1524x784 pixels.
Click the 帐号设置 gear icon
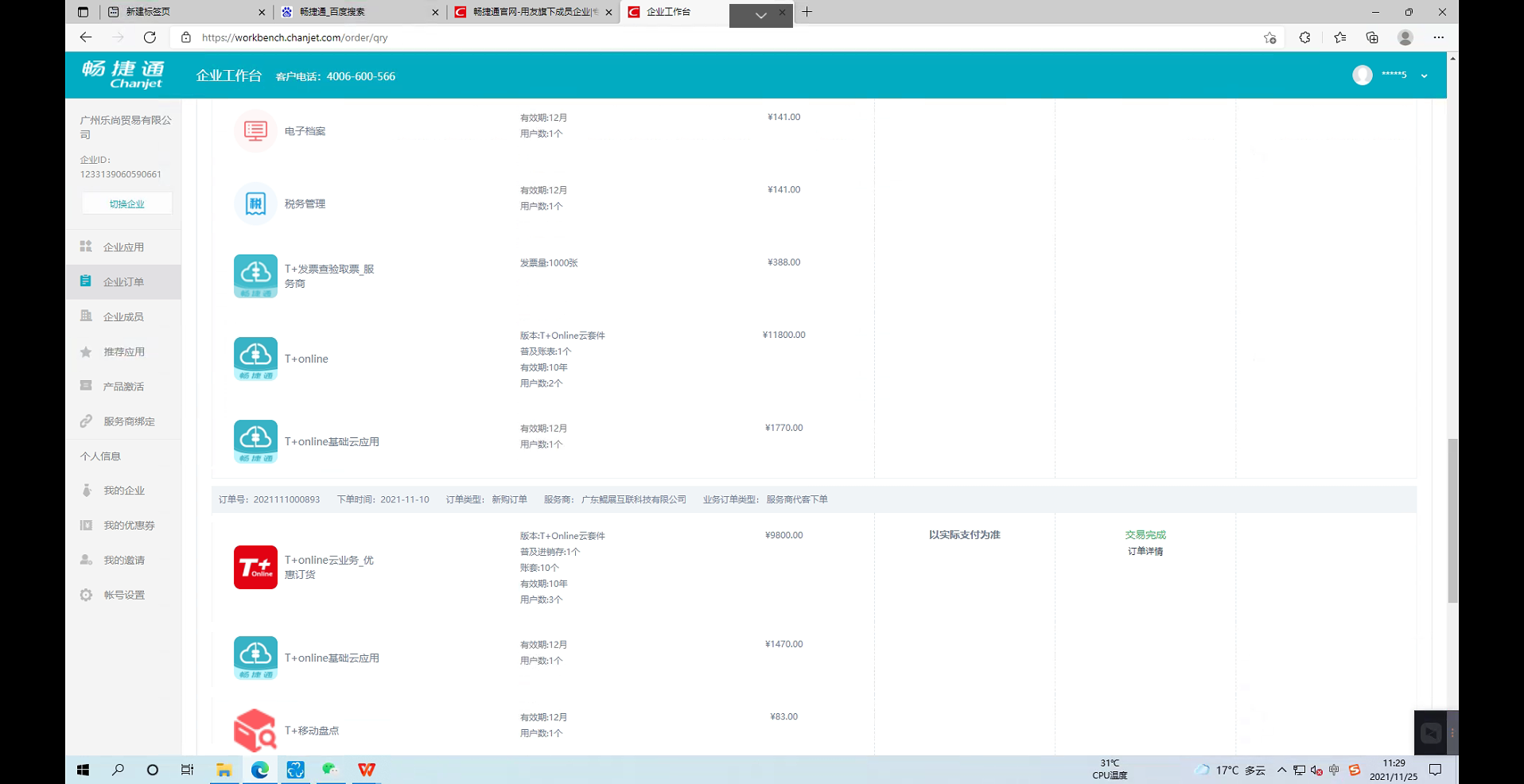[86, 595]
